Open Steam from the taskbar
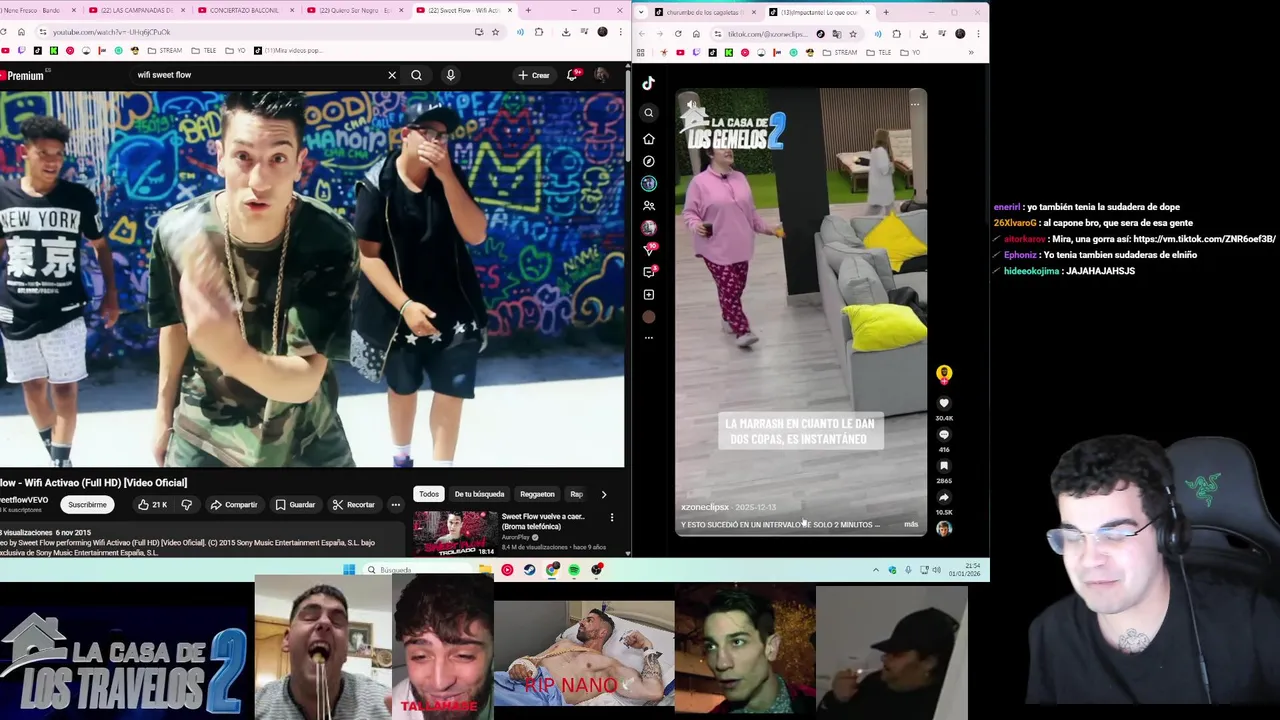The image size is (1280, 720). 529,570
